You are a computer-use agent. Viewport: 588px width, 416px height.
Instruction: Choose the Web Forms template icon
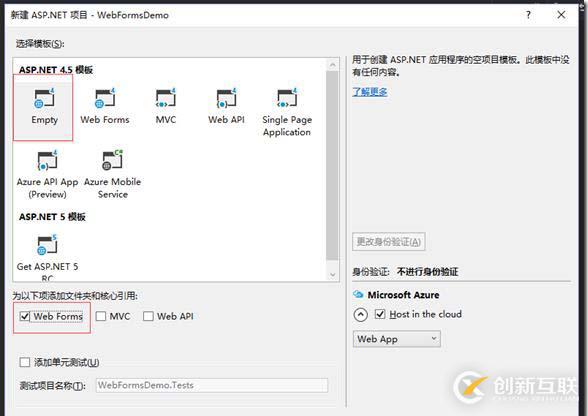click(105, 98)
